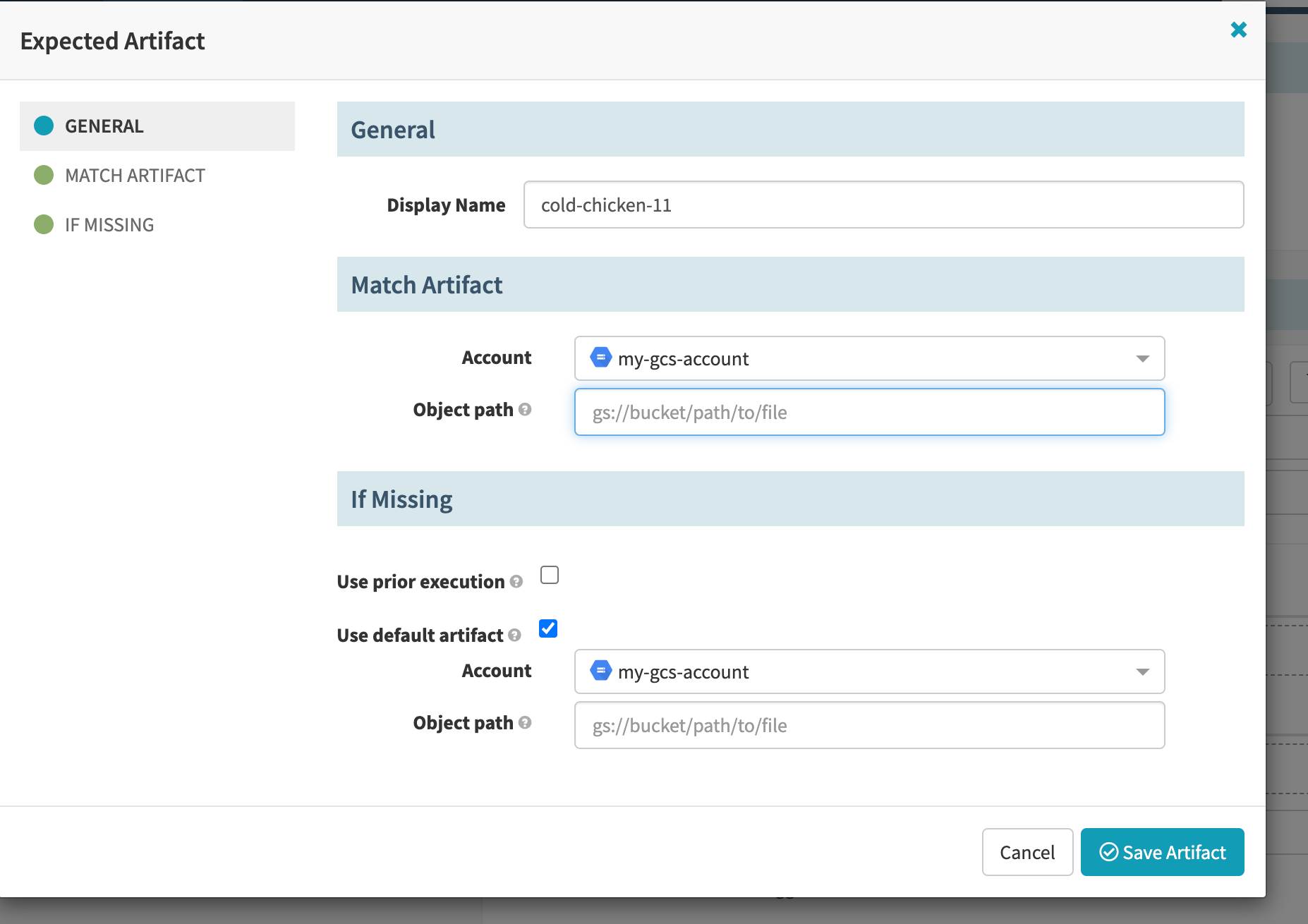Select IF MISSING in the sidebar
The height and width of the screenshot is (924, 1308).
(x=109, y=224)
